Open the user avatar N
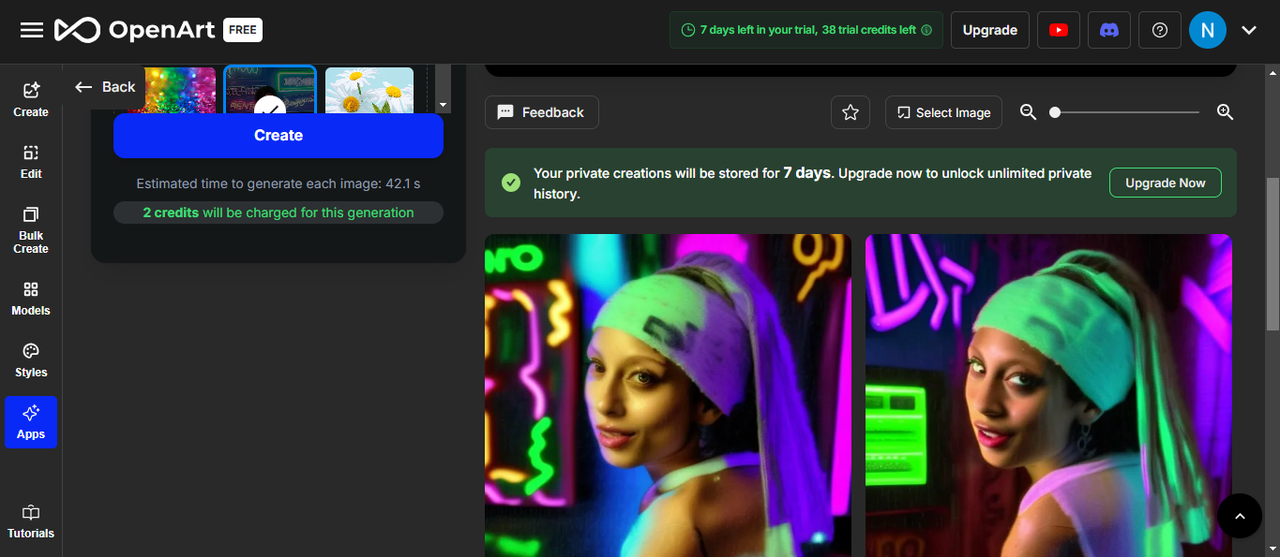This screenshot has width=1280, height=557. 1208,30
